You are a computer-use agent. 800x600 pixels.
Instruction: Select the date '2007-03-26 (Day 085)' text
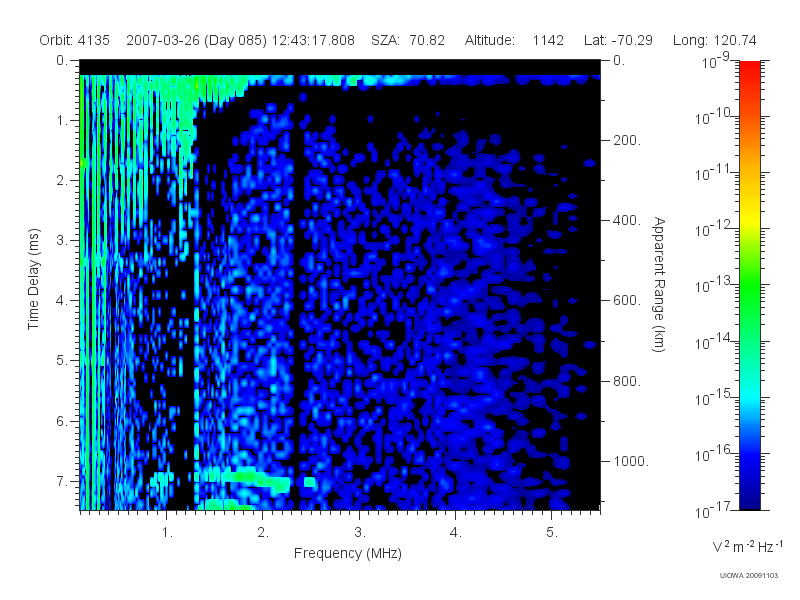coord(196,40)
